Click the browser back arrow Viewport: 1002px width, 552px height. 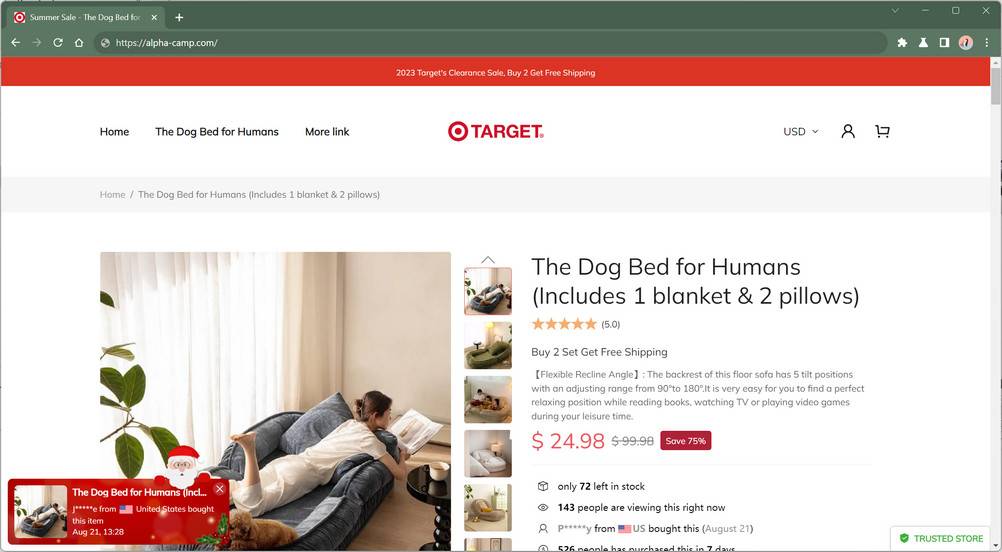tap(16, 43)
